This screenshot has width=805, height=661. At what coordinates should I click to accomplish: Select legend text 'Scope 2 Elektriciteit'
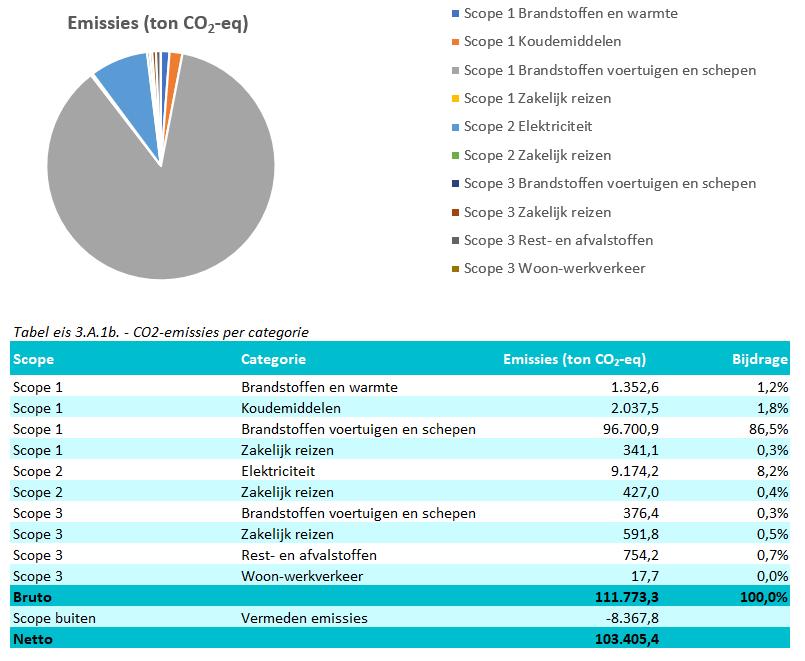coord(528,127)
